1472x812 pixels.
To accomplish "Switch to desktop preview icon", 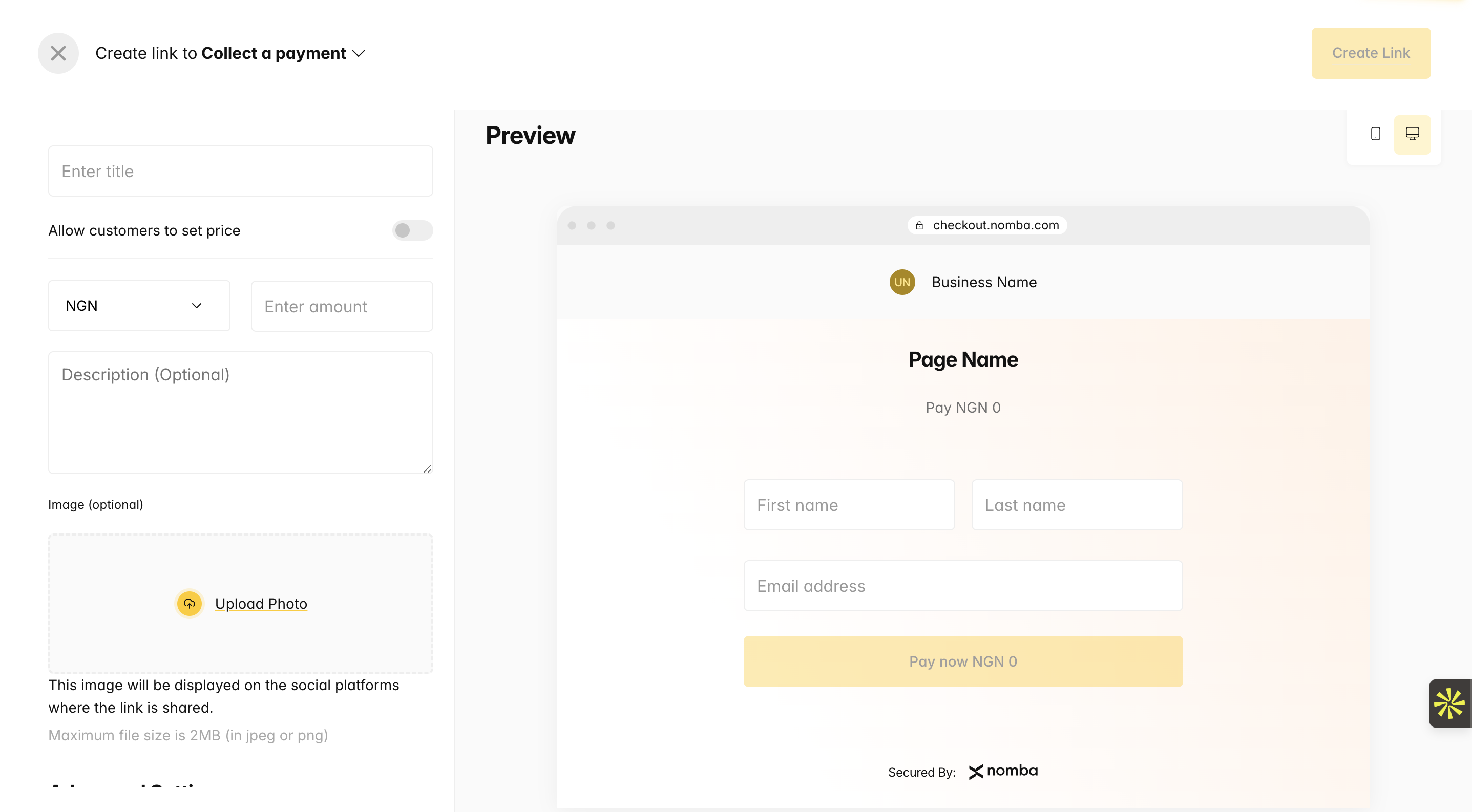I will point(1412,134).
